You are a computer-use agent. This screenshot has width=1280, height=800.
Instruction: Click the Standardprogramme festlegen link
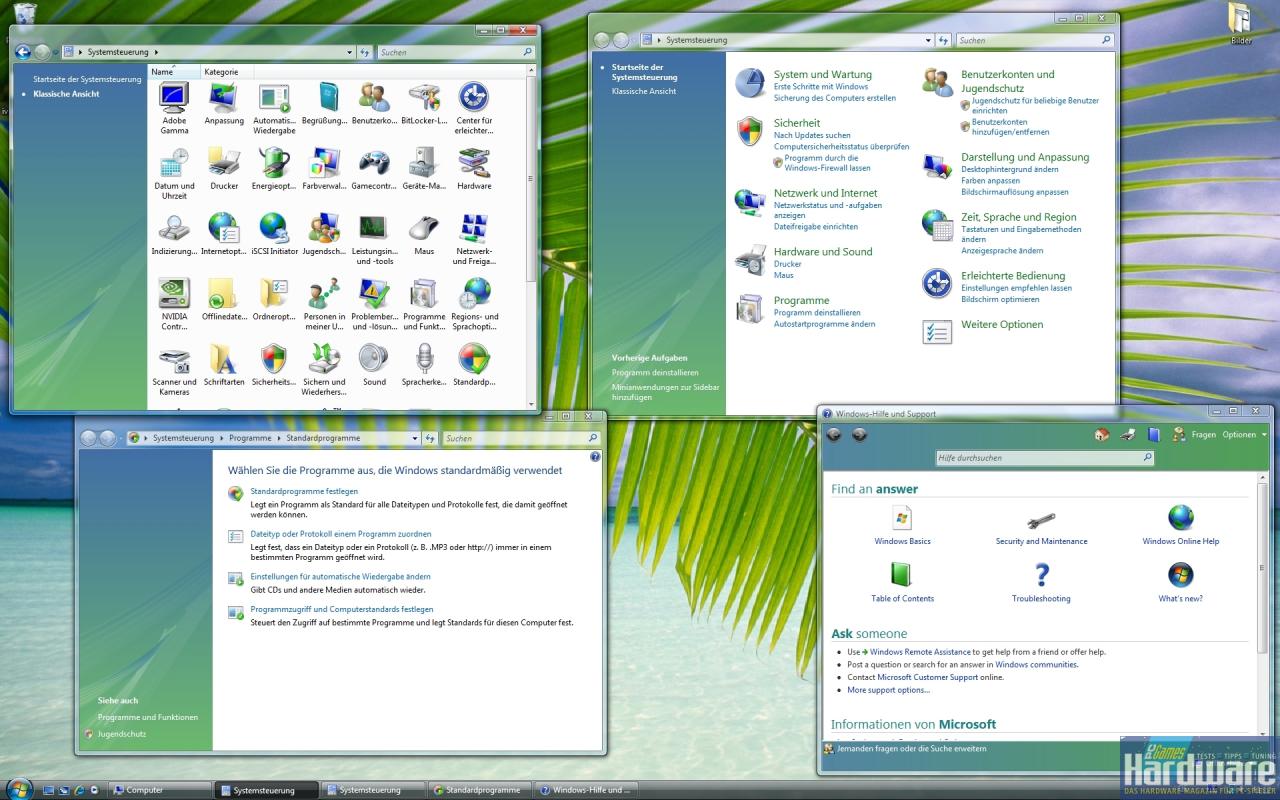point(304,491)
